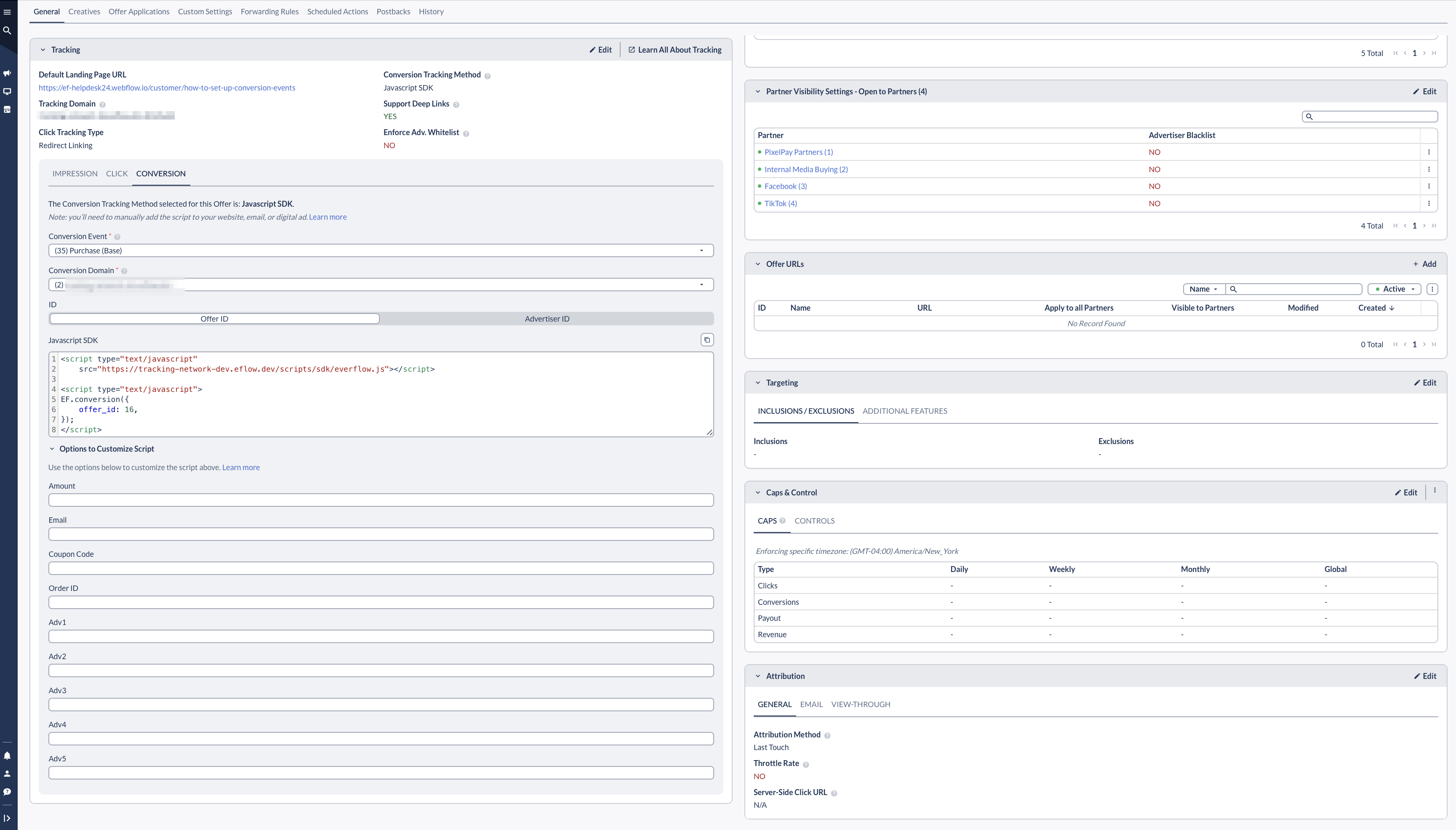
Task: Open the megaphone icon in the sidebar
Action: [x=8, y=73]
